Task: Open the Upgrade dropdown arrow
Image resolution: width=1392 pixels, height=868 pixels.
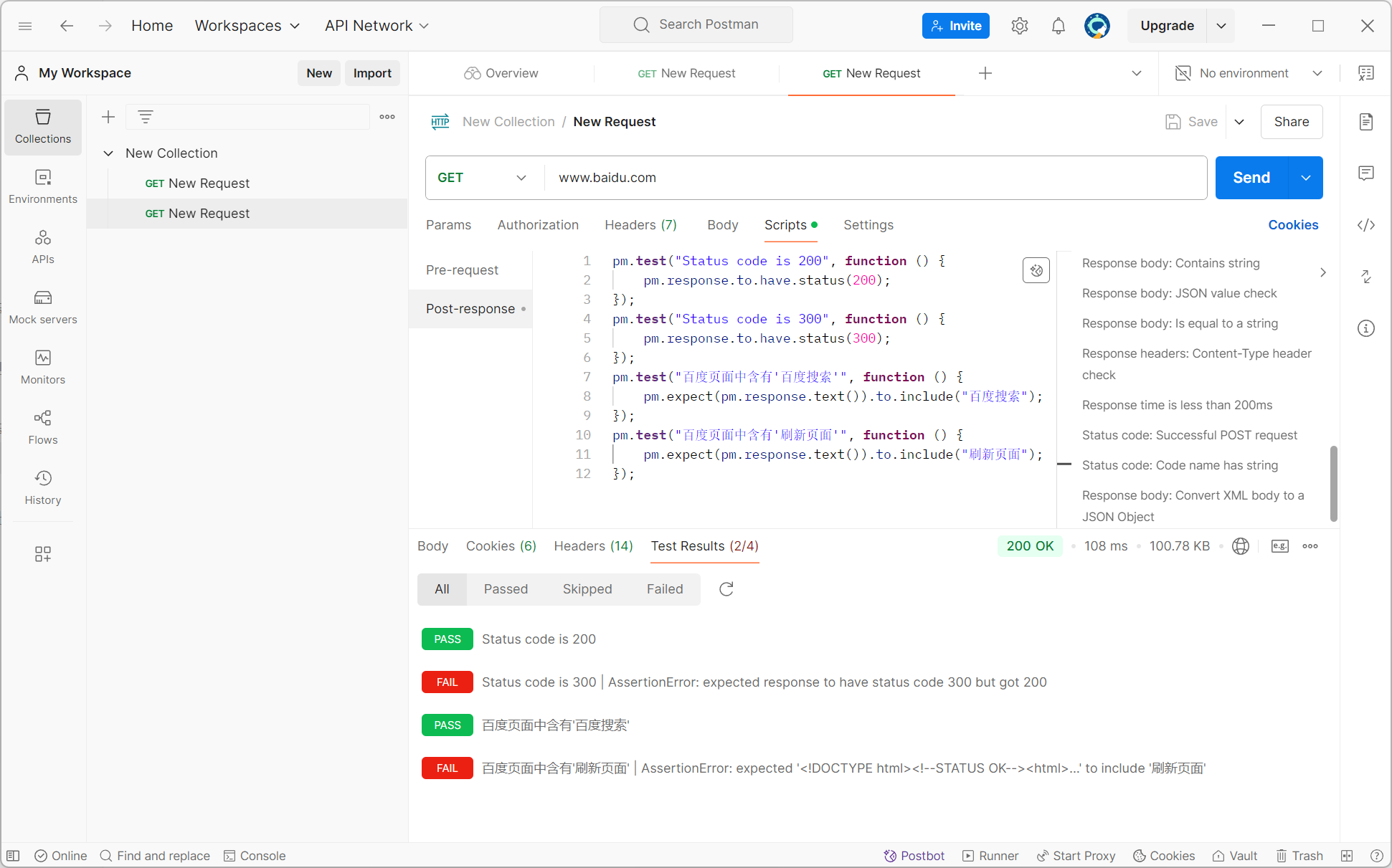Action: tap(1221, 26)
